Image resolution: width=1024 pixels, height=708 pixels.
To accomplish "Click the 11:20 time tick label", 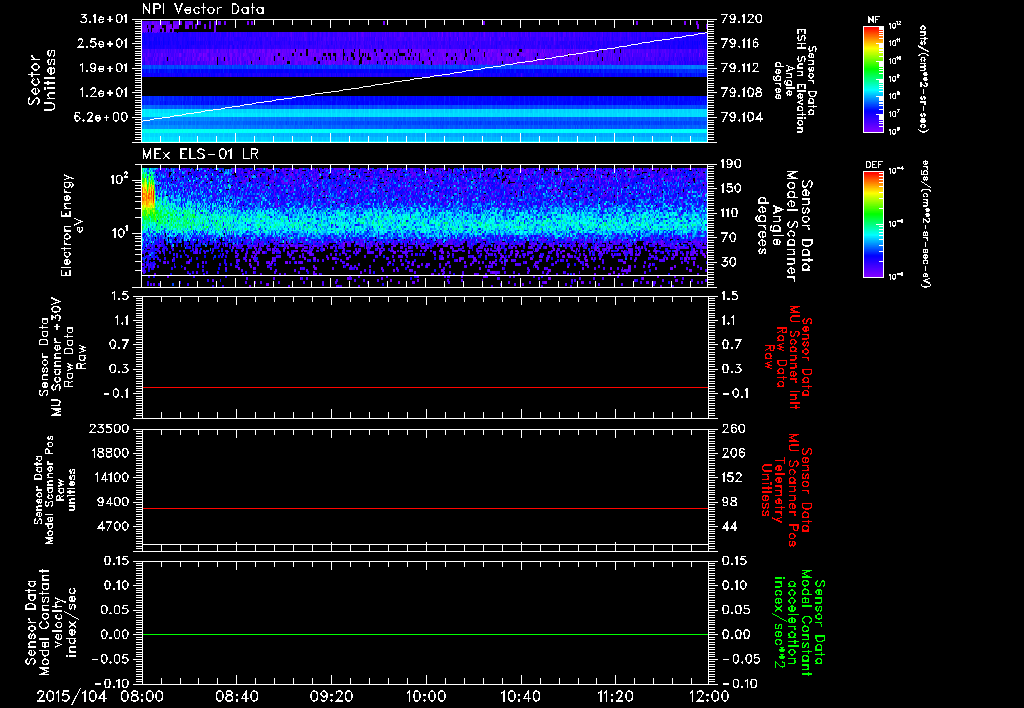I will (x=615, y=696).
